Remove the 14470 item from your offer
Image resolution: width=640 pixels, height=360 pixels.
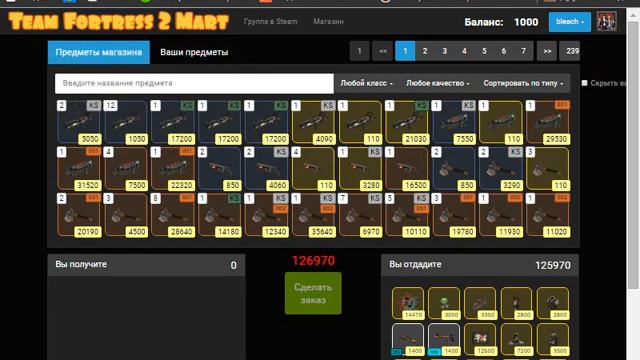(408, 303)
